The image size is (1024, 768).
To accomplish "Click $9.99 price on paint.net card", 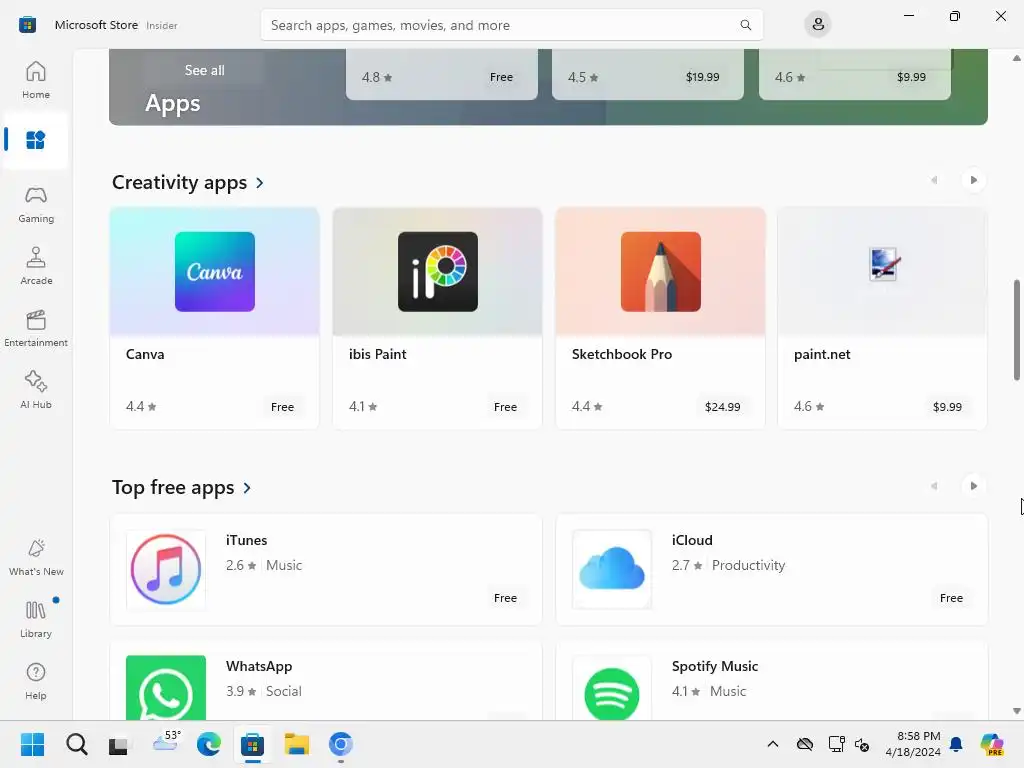I will pyautogui.click(x=947, y=407).
